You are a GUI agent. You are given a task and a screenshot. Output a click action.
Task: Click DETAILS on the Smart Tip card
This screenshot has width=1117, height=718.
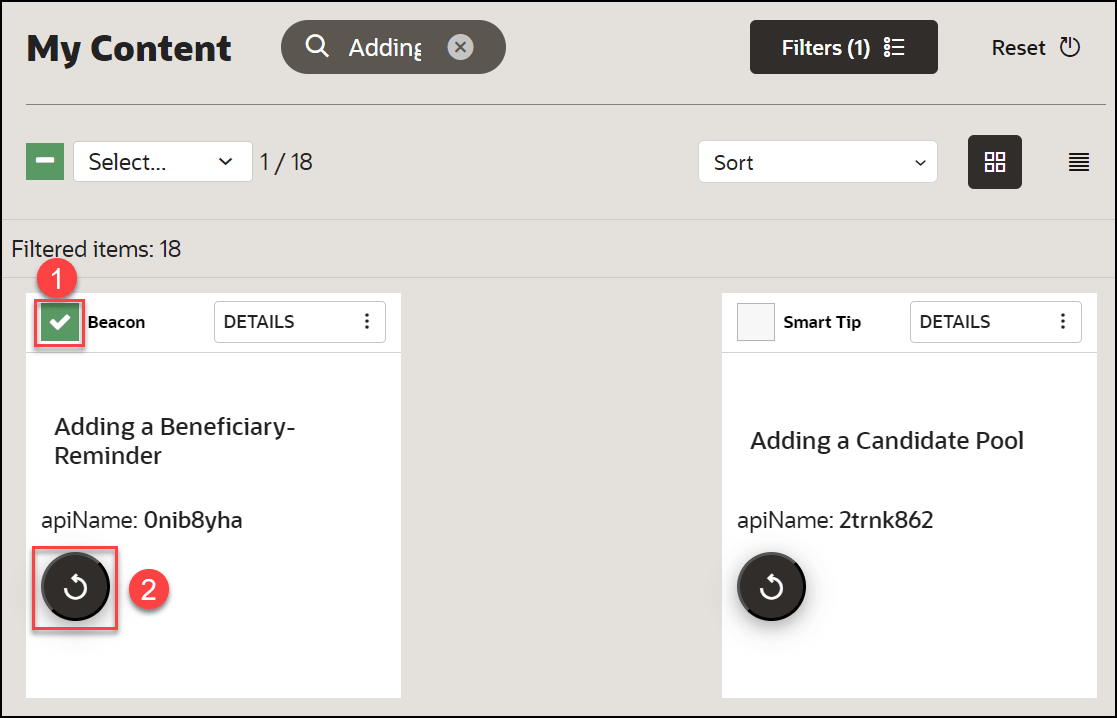[955, 321]
